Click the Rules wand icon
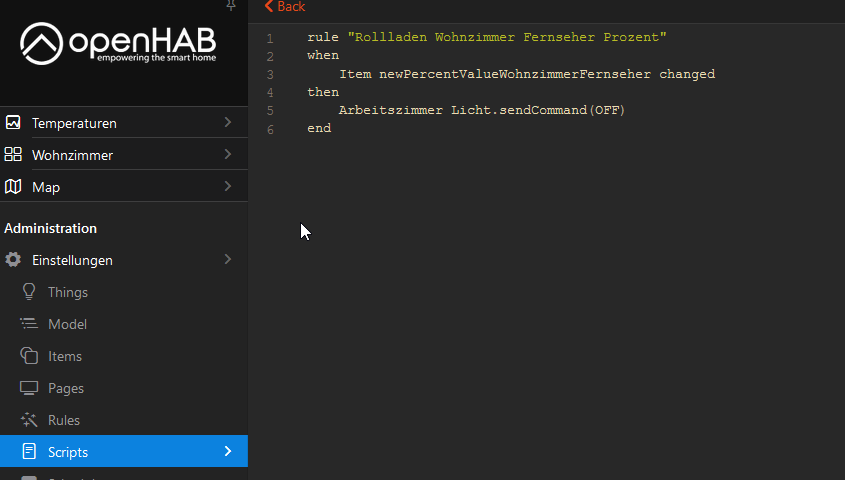 coord(29,420)
